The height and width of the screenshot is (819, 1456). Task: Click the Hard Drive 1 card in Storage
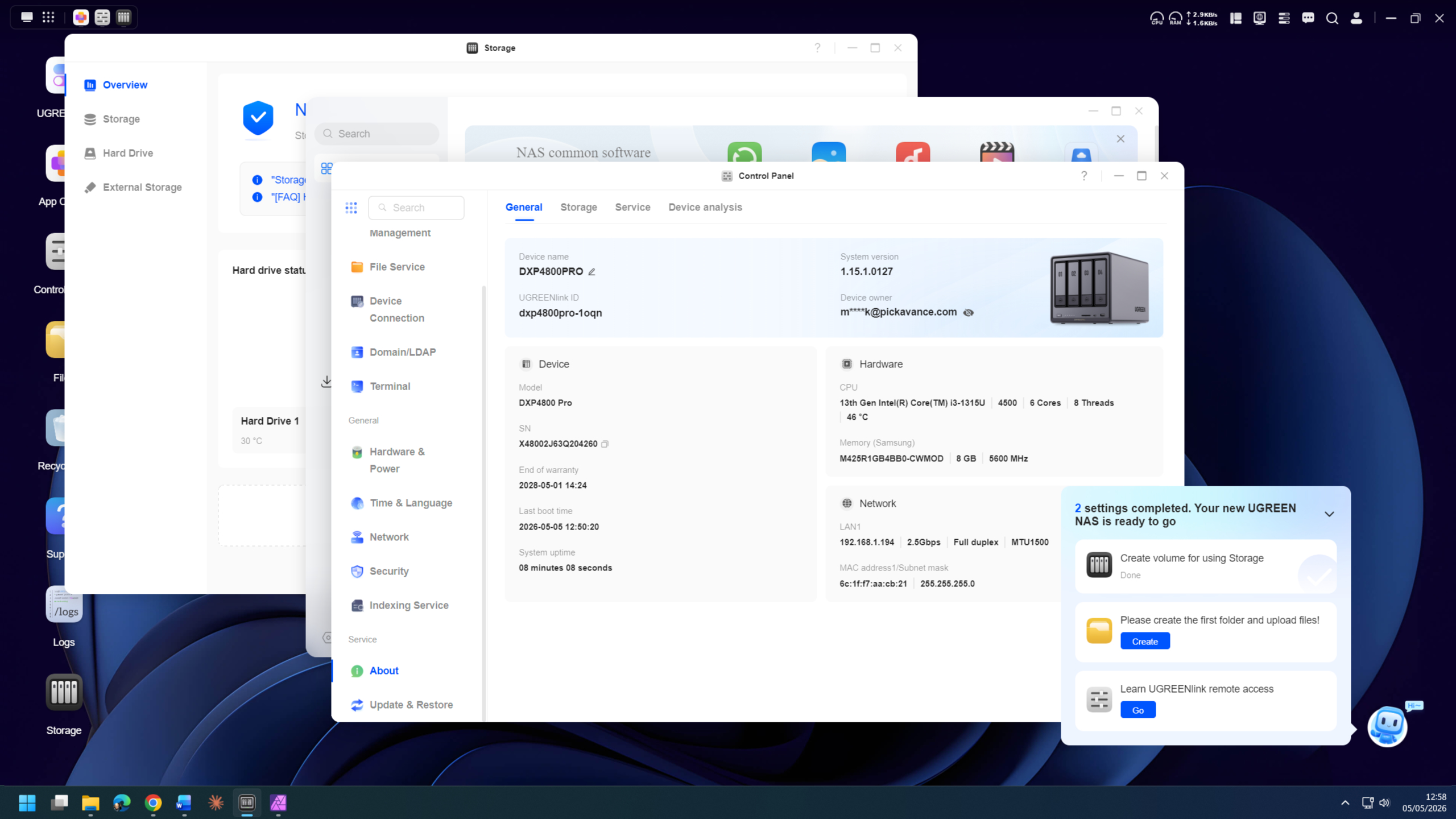coord(270,430)
